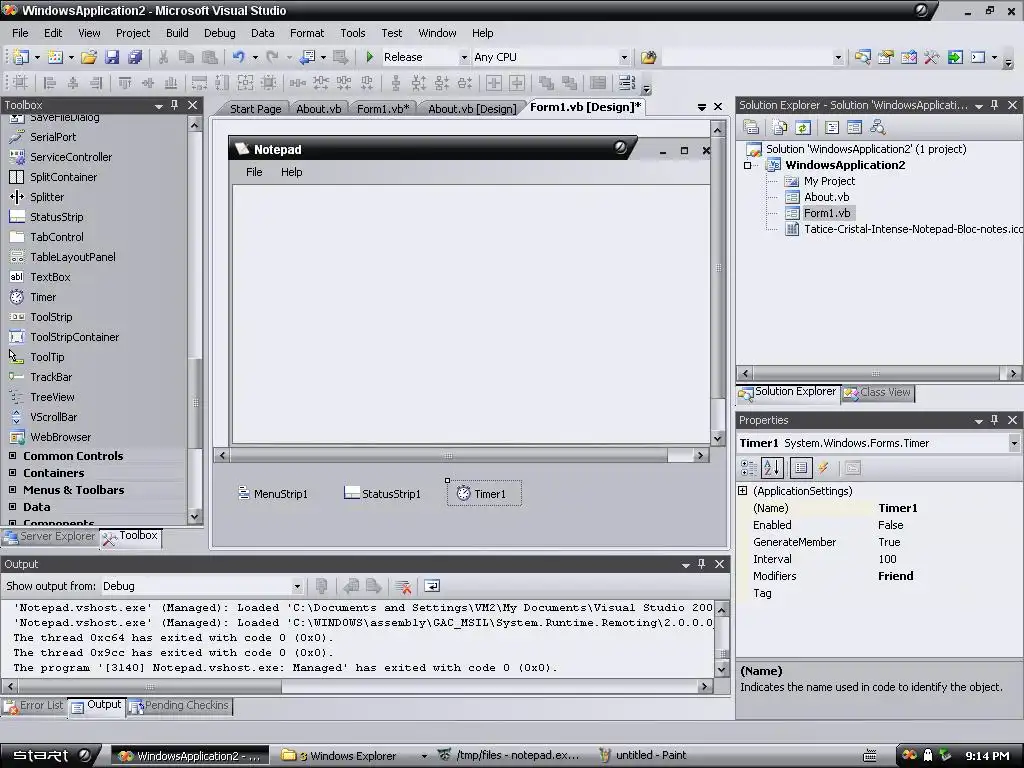The width and height of the screenshot is (1024, 768).
Task: Switch to the Start Page tab
Action: (x=255, y=109)
